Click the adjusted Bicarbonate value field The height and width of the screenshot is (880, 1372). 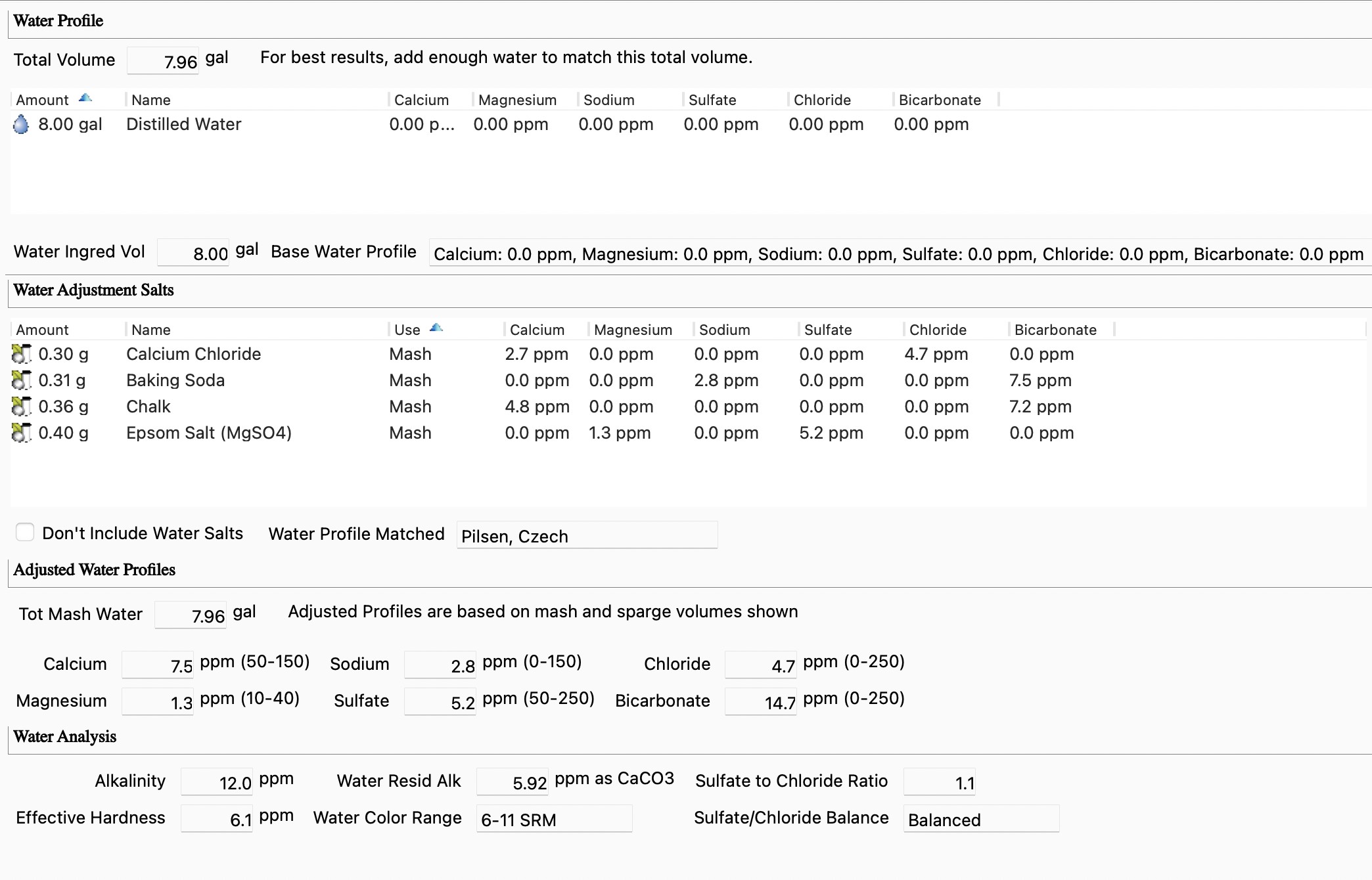pos(761,702)
